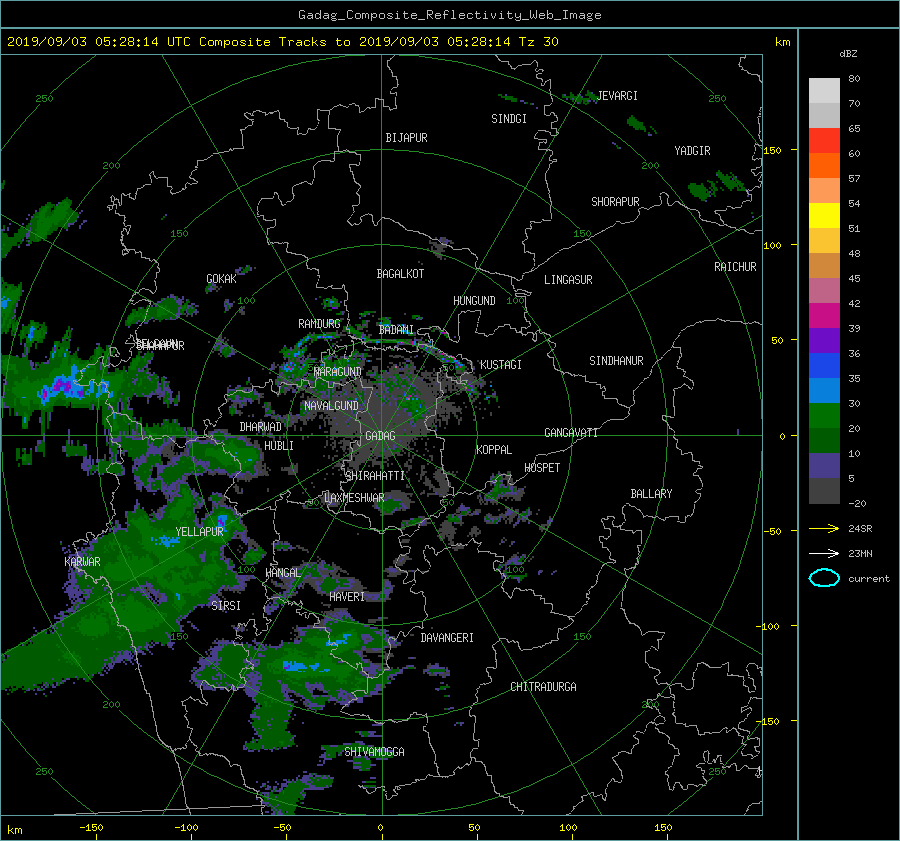Select the dark gray -20 to 5 dBZ swatch

click(824, 491)
